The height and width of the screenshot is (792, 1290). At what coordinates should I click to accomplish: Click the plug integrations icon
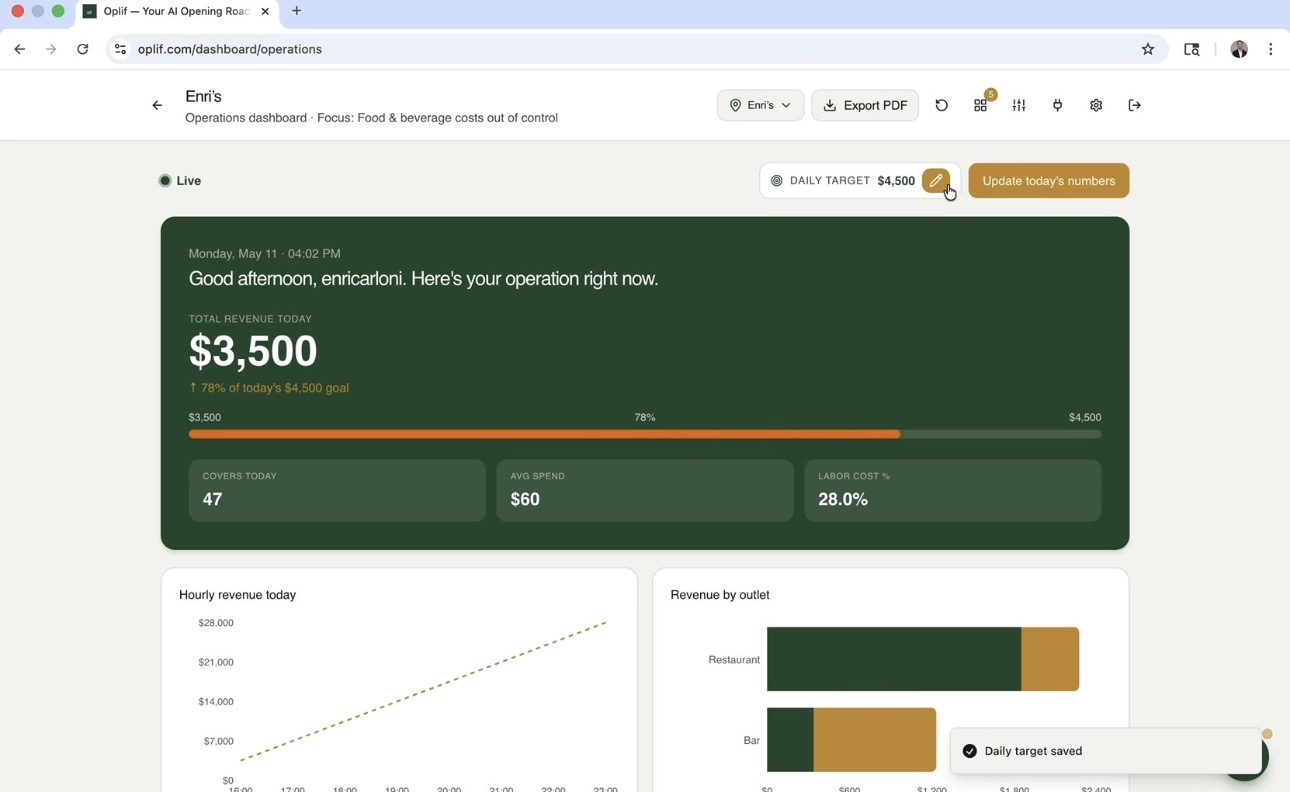(x=1057, y=105)
